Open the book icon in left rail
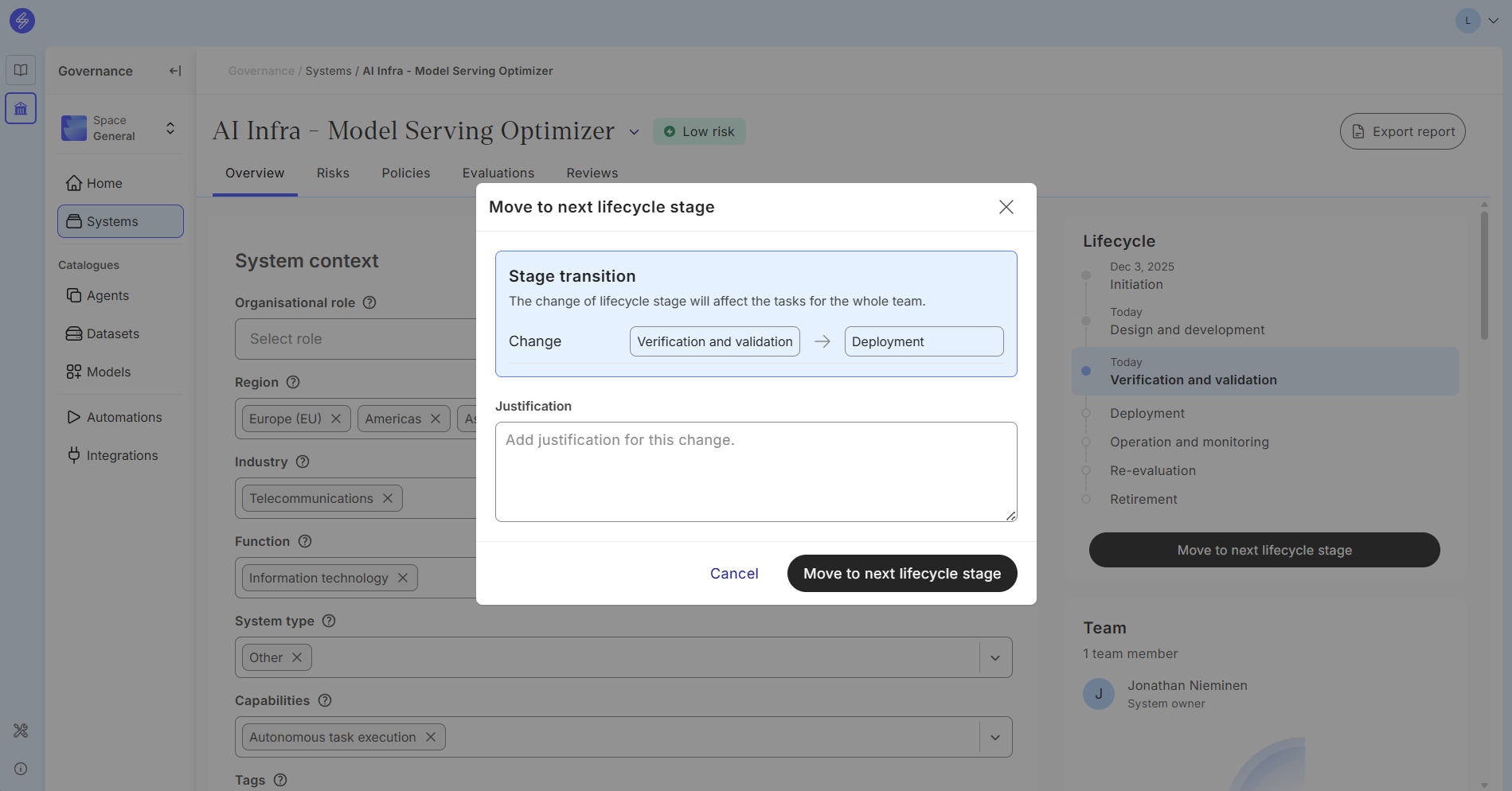The height and width of the screenshot is (791, 1512). coord(21,70)
